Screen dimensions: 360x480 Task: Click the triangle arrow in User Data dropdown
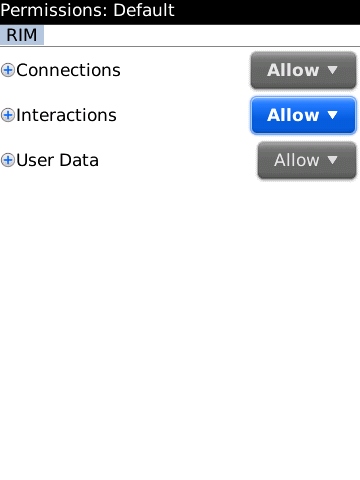point(332,160)
